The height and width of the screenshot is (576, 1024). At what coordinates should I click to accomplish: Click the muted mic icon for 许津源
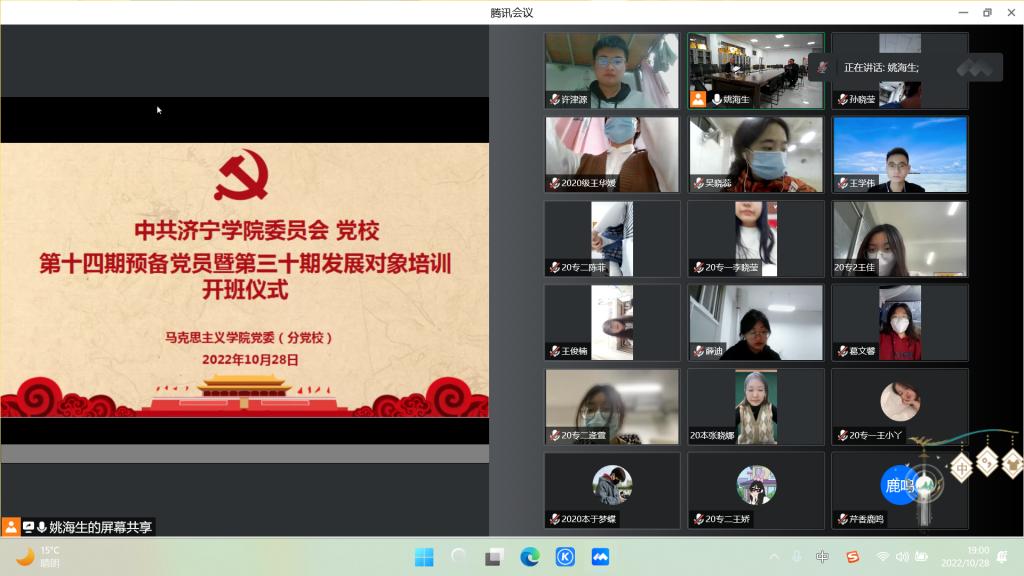click(x=553, y=100)
